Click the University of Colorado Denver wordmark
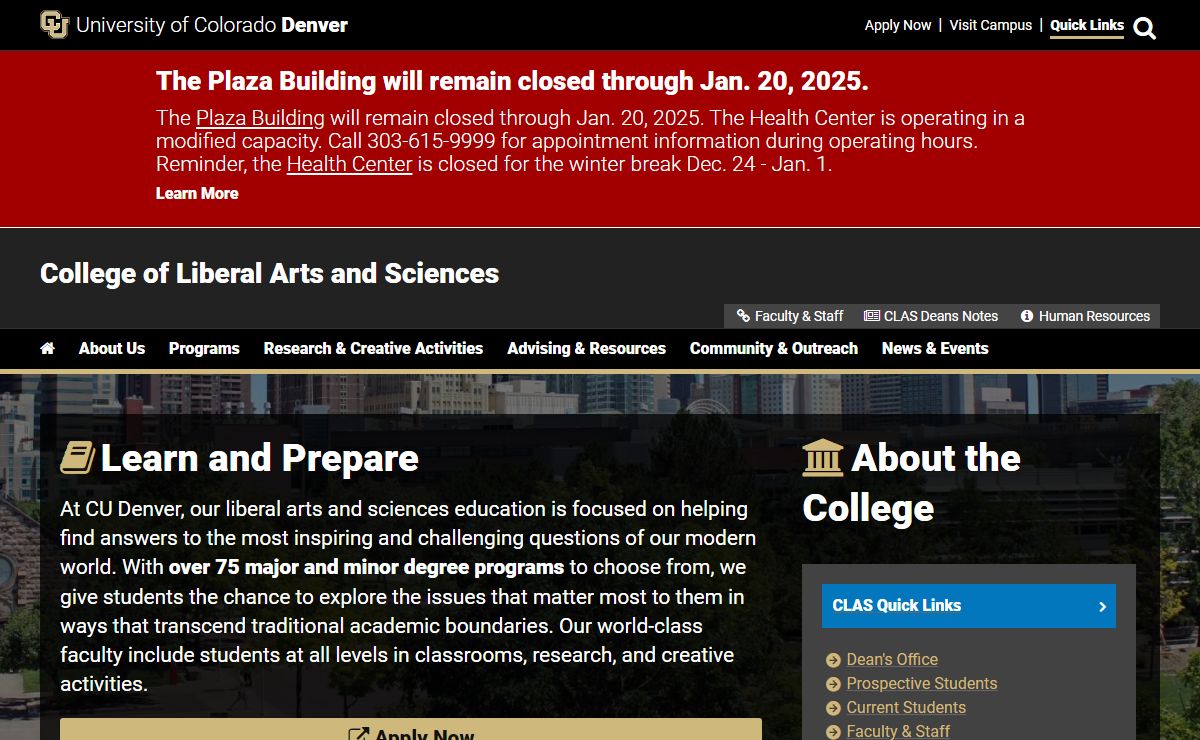 [212, 25]
